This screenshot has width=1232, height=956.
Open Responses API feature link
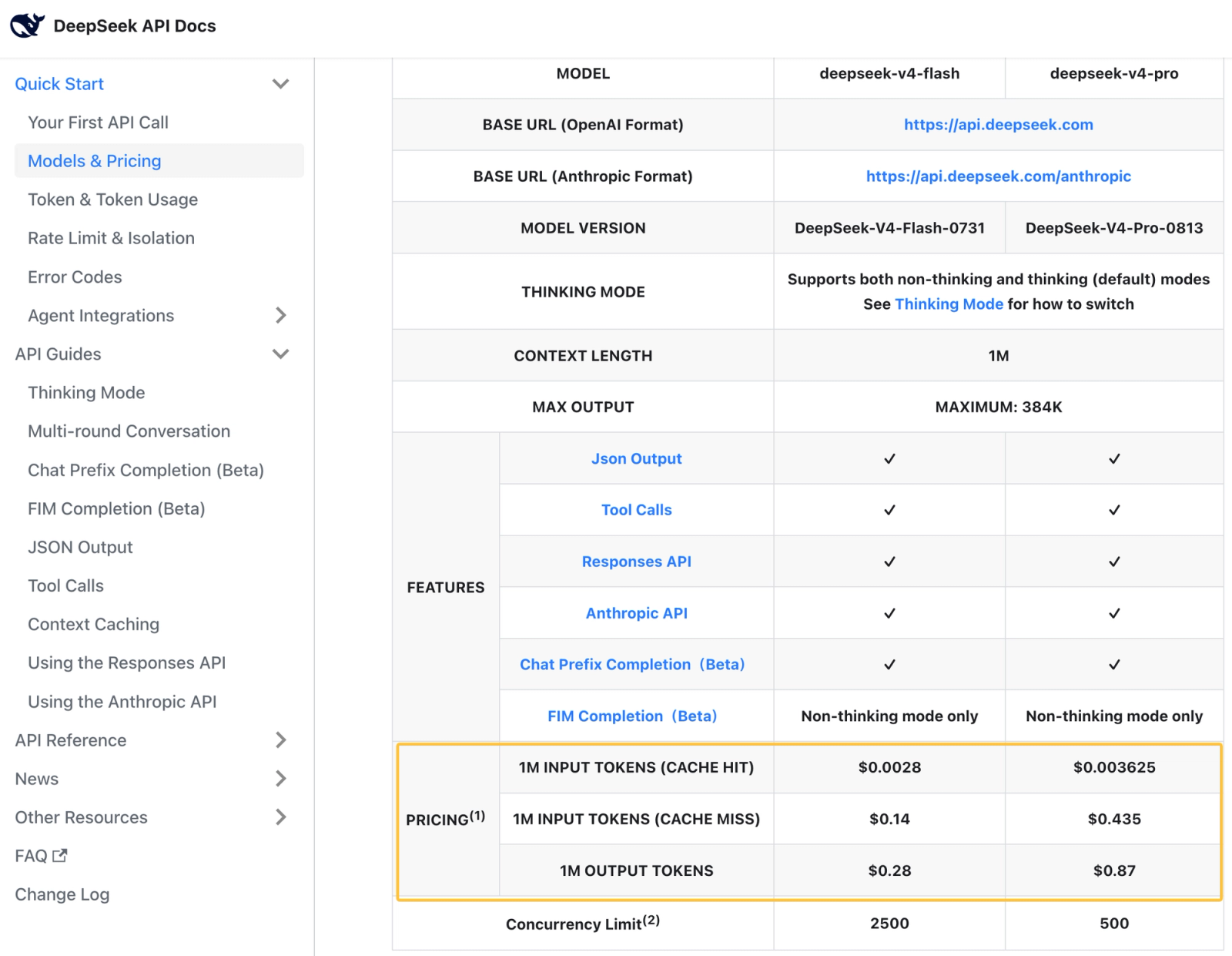636,561
